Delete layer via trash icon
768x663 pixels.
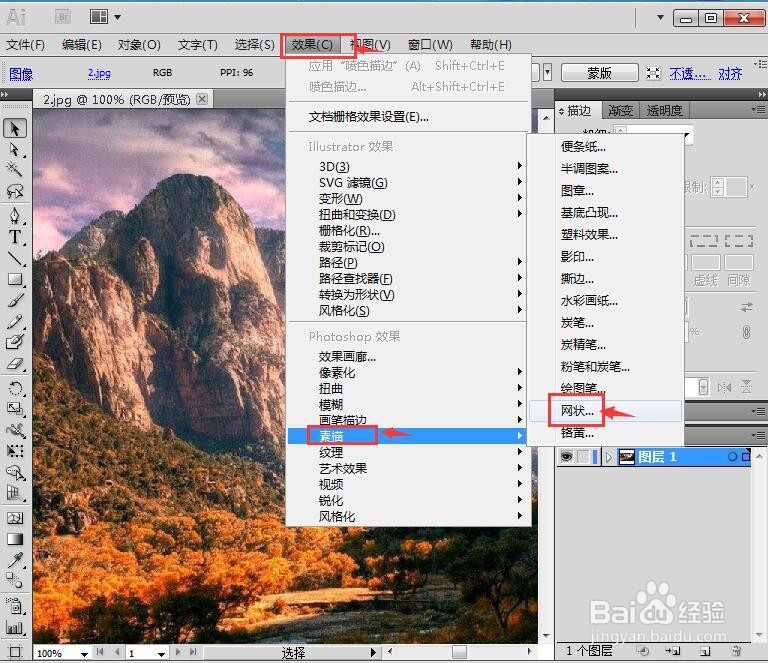pos(736,650)
